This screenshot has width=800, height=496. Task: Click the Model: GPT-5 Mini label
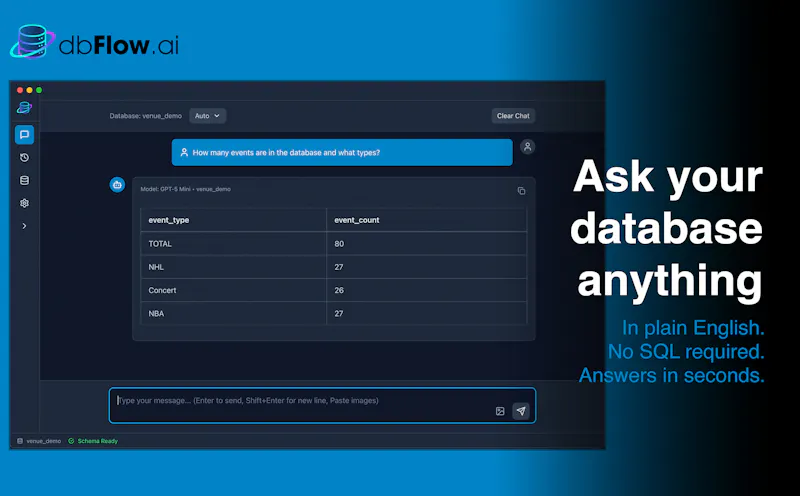[166, 189]
